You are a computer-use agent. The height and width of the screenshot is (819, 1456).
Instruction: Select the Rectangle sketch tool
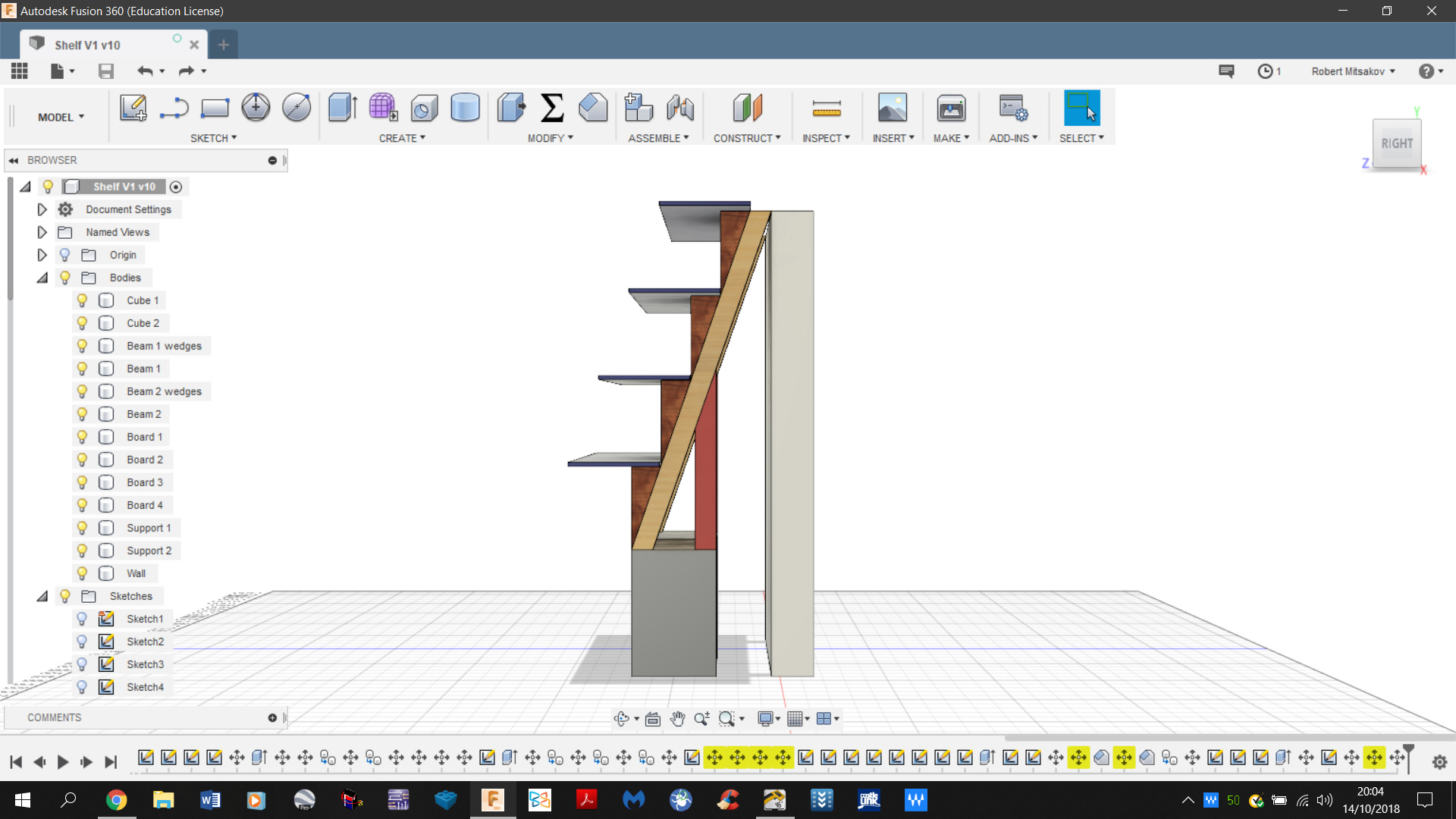[215, 108]
